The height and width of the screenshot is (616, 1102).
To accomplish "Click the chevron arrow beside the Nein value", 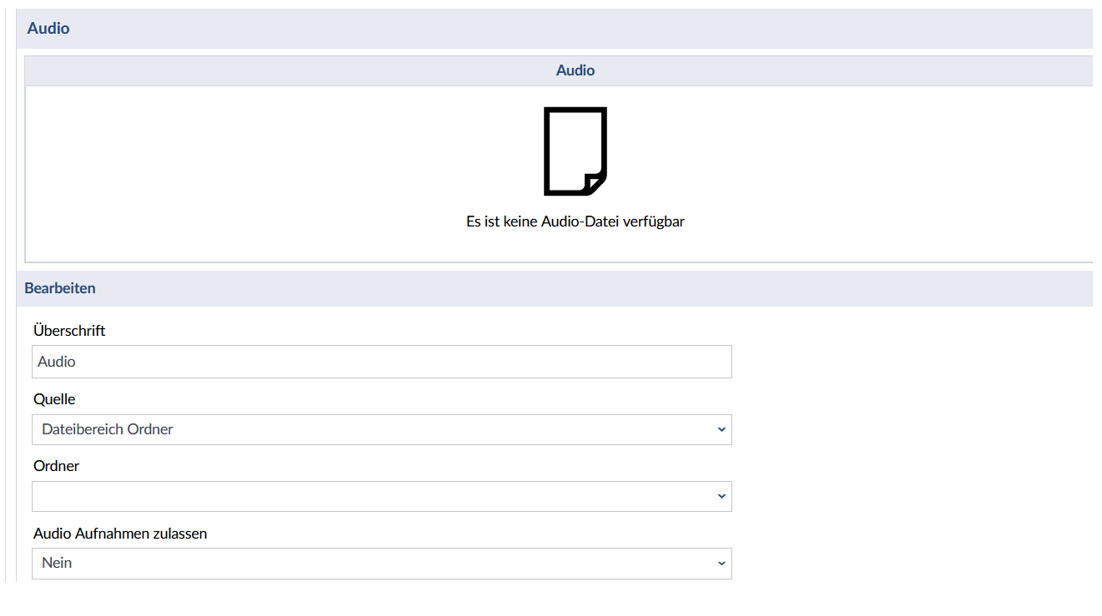I will point(721,564).
